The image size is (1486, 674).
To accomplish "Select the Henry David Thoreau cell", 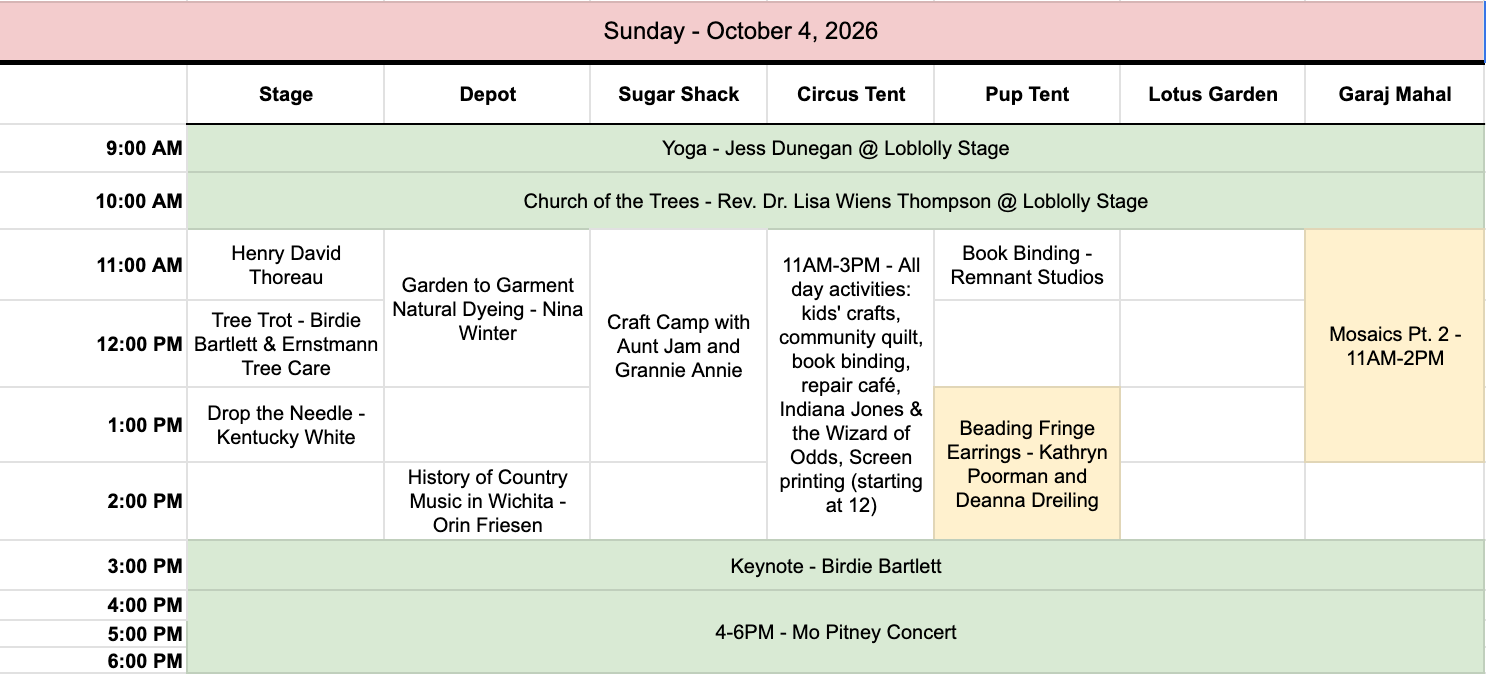I will 286,265.
